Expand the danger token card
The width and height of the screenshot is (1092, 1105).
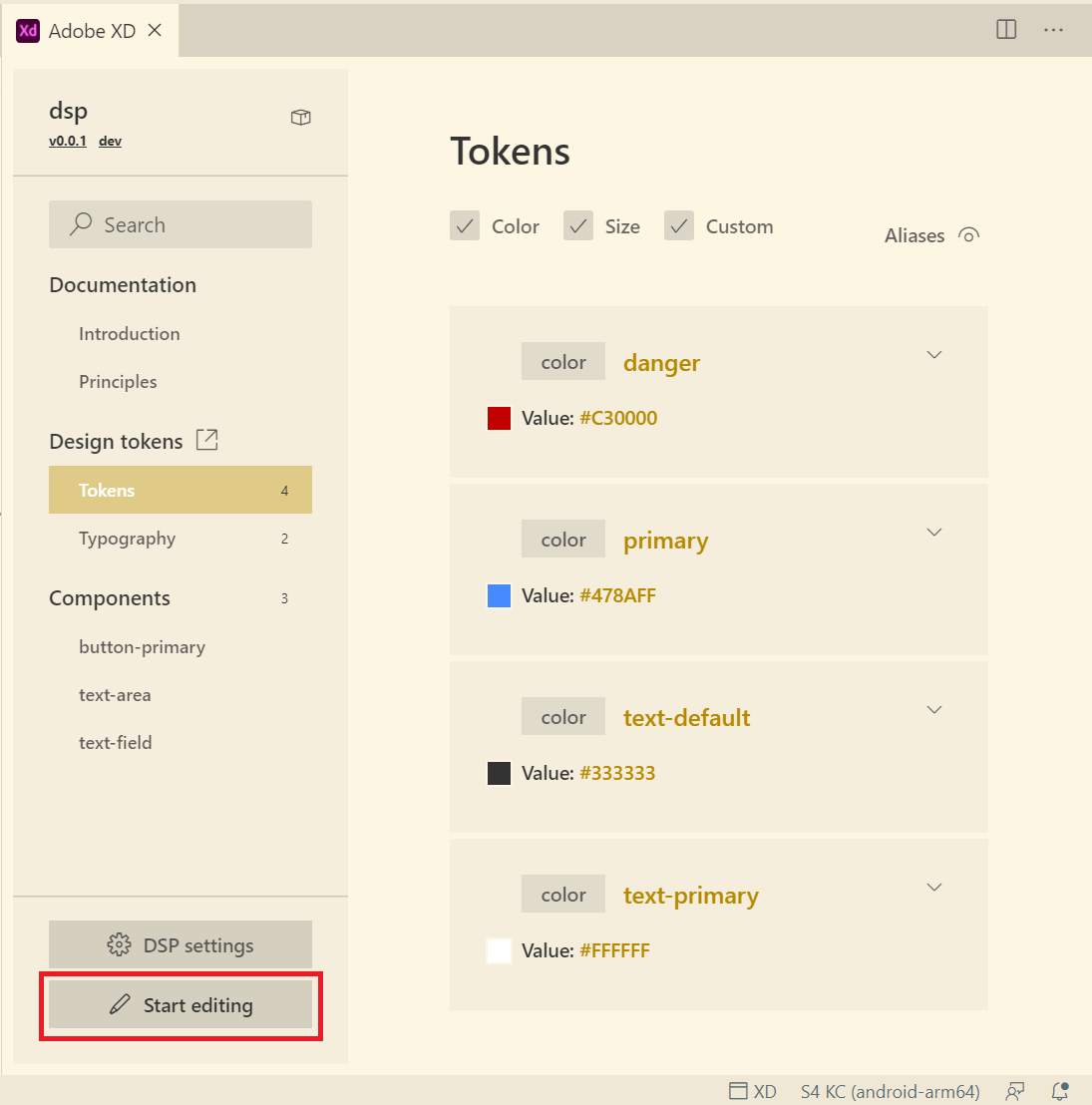(x=934, y=354)
